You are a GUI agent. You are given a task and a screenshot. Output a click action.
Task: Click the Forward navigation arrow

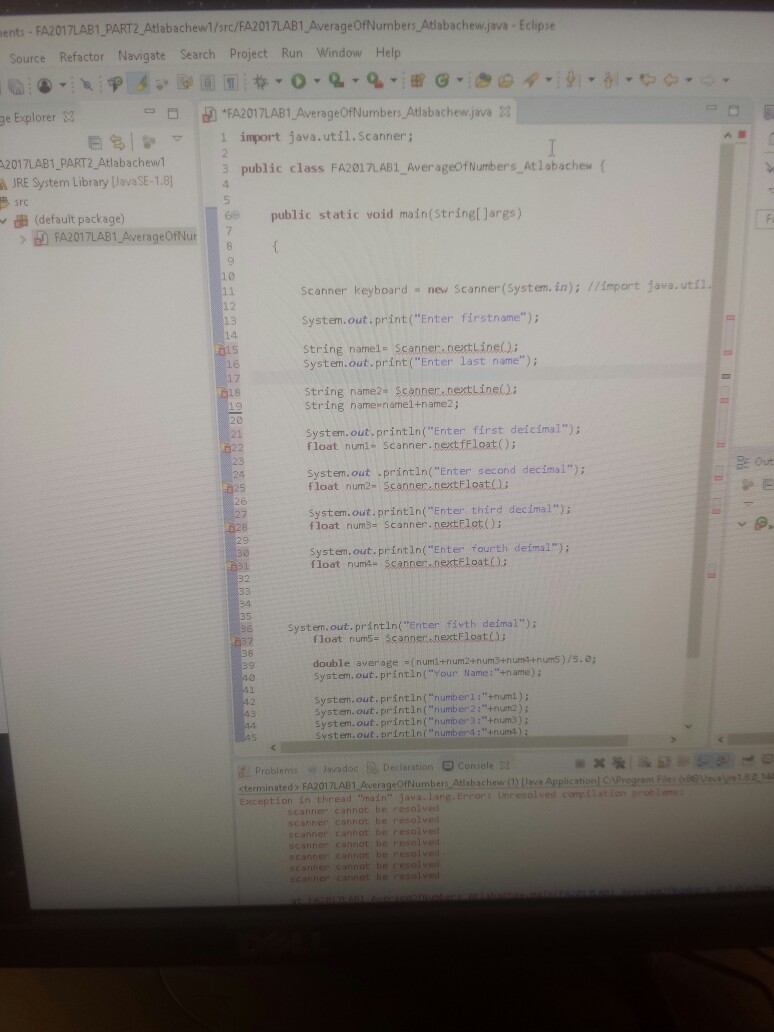point(708,80)
